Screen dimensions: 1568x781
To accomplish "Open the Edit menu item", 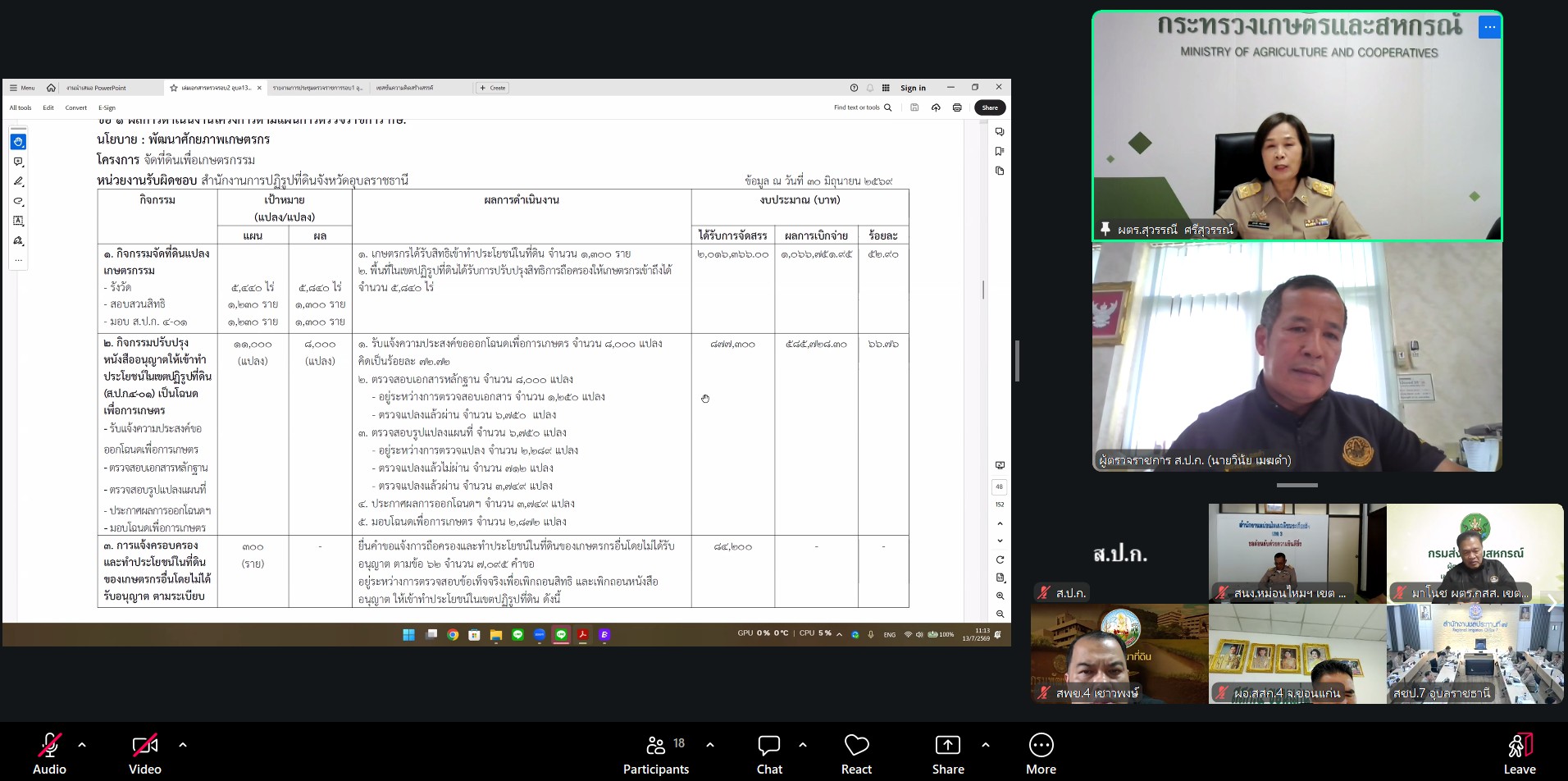I will [x=48, y=107].
